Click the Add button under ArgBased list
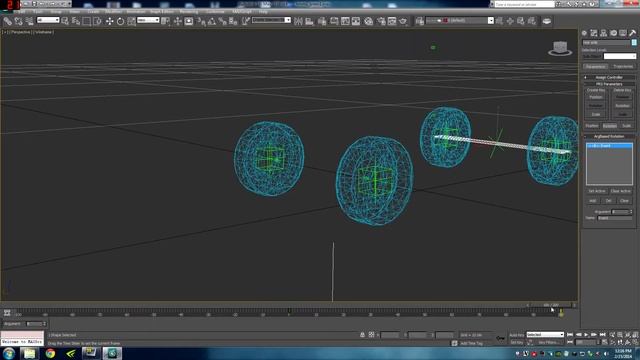The image size is (640, 360). coord(593,201)
